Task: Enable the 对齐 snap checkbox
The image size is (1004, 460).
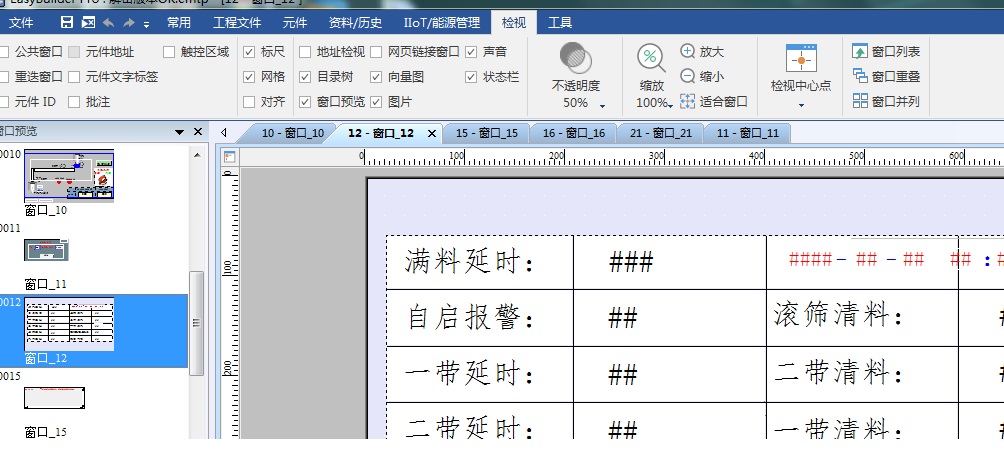Action: click(x=249, y=101)
